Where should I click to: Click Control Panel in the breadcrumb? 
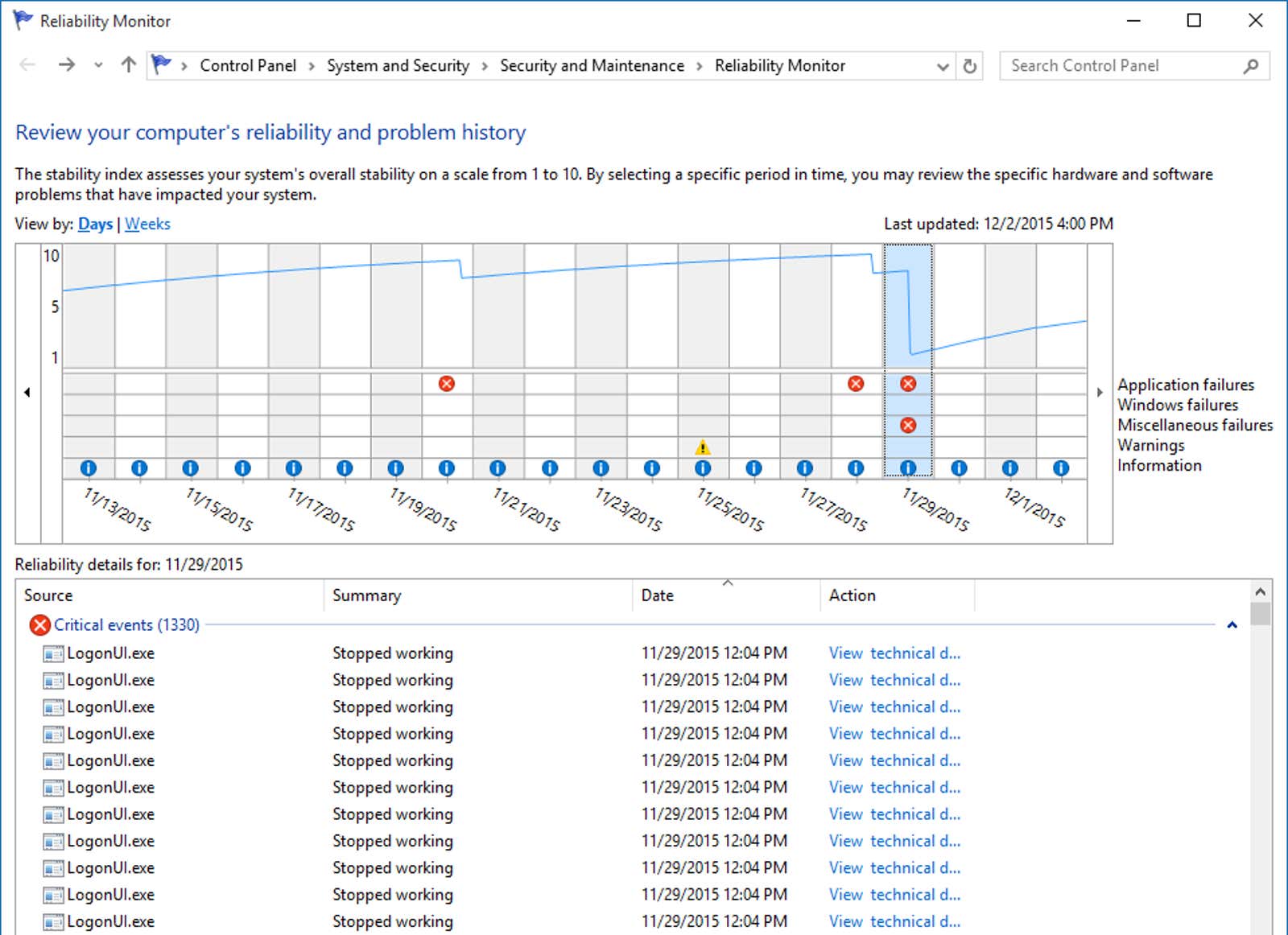(x=248, y=66)
